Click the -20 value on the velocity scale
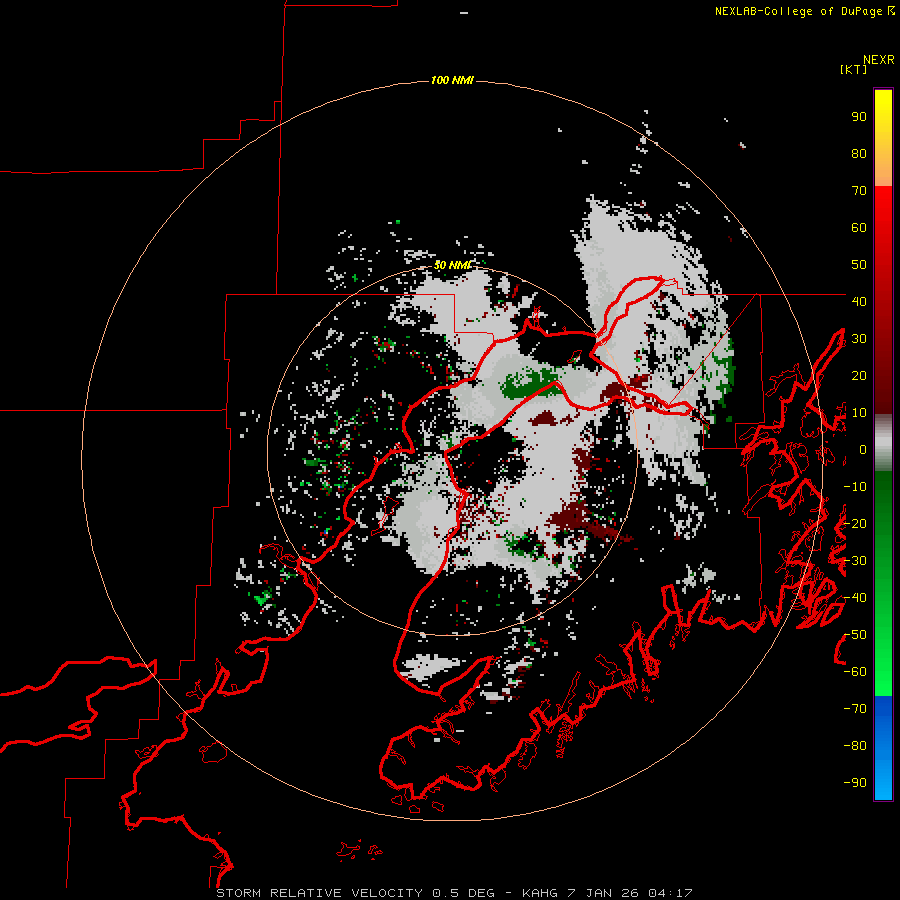Viewport: 900px width, 900px height. click(x=855, y=523)
